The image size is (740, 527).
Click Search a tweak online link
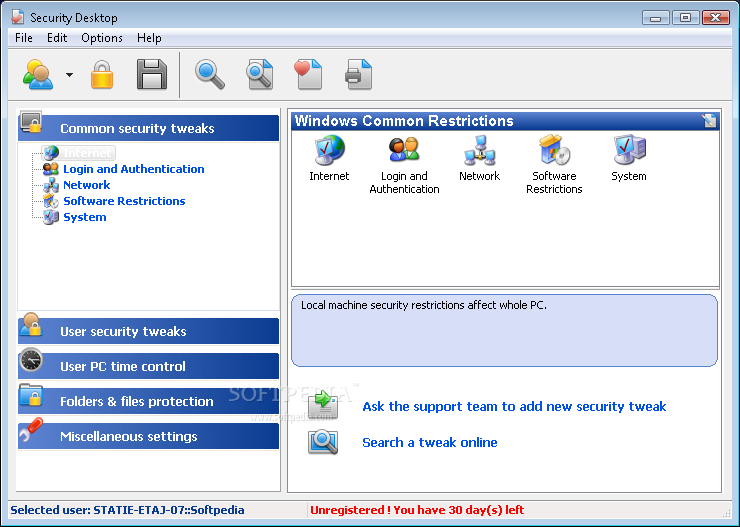click(429, 442)
